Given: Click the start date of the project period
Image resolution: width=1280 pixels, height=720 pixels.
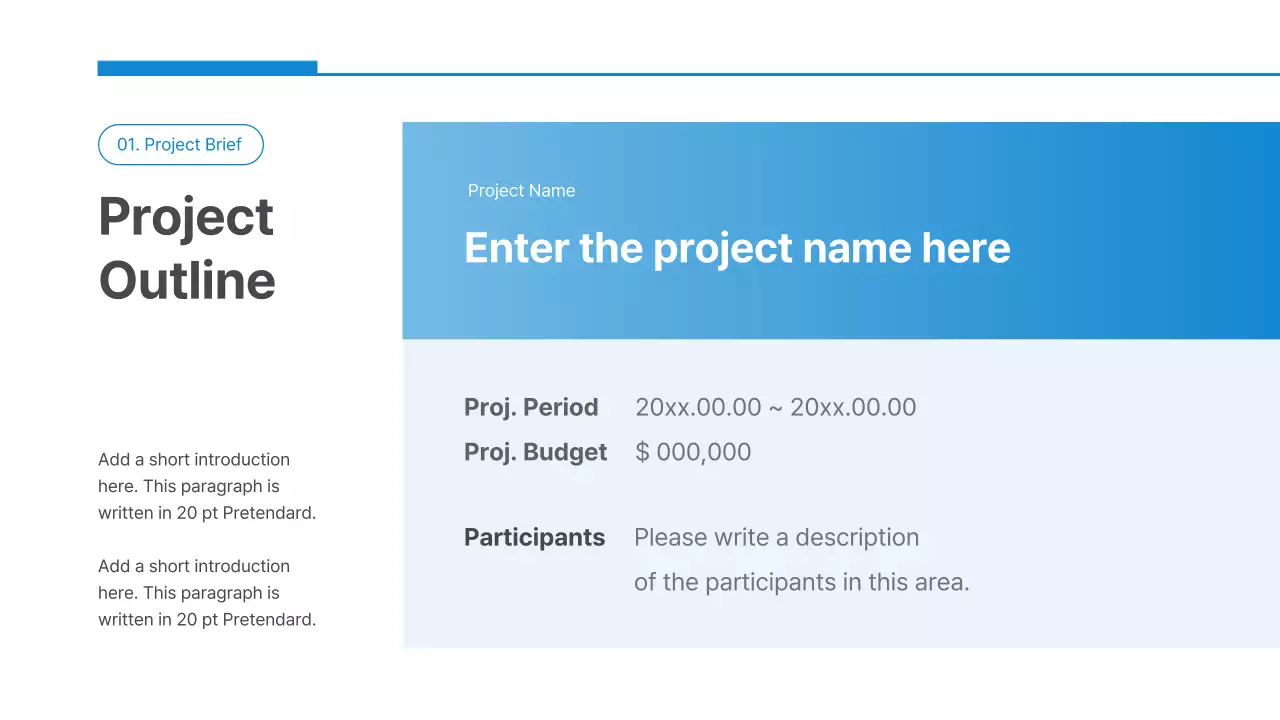Looking at the screenshot, I should (698, 408).
